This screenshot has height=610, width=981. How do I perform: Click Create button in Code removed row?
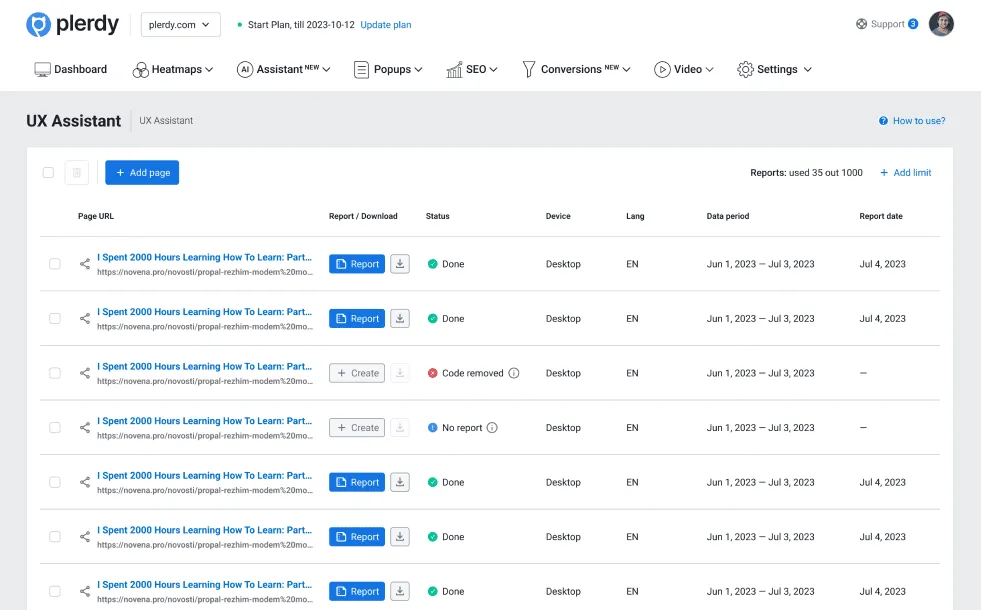click(357, 373)
